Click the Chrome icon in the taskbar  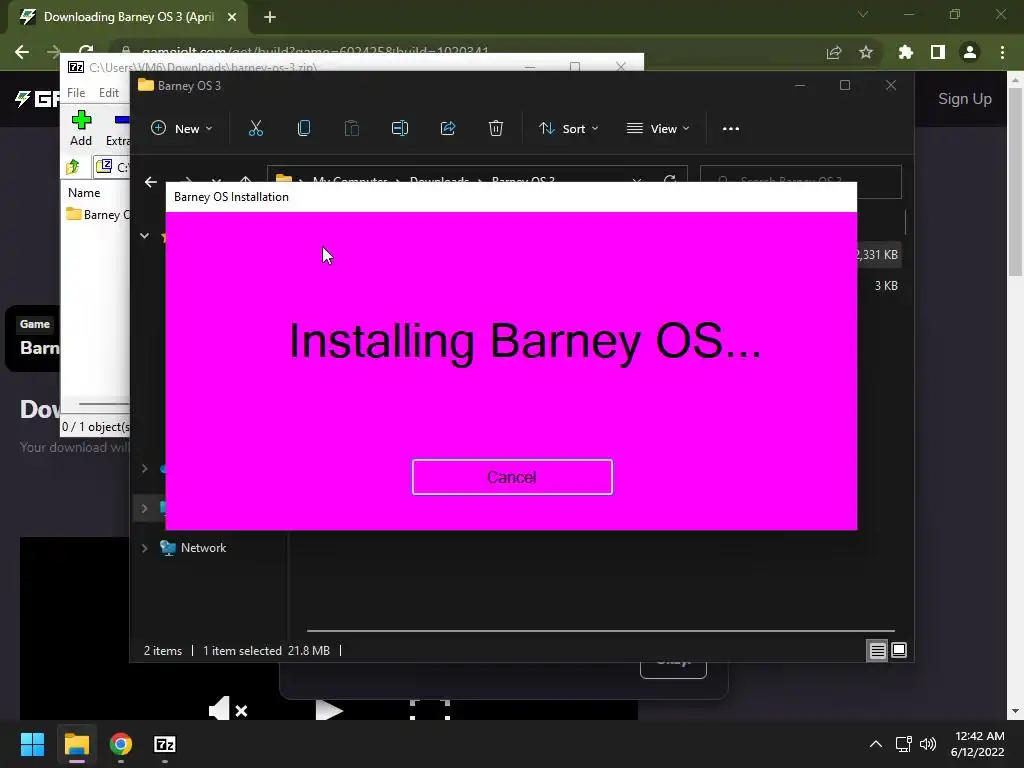pos(121,744)
